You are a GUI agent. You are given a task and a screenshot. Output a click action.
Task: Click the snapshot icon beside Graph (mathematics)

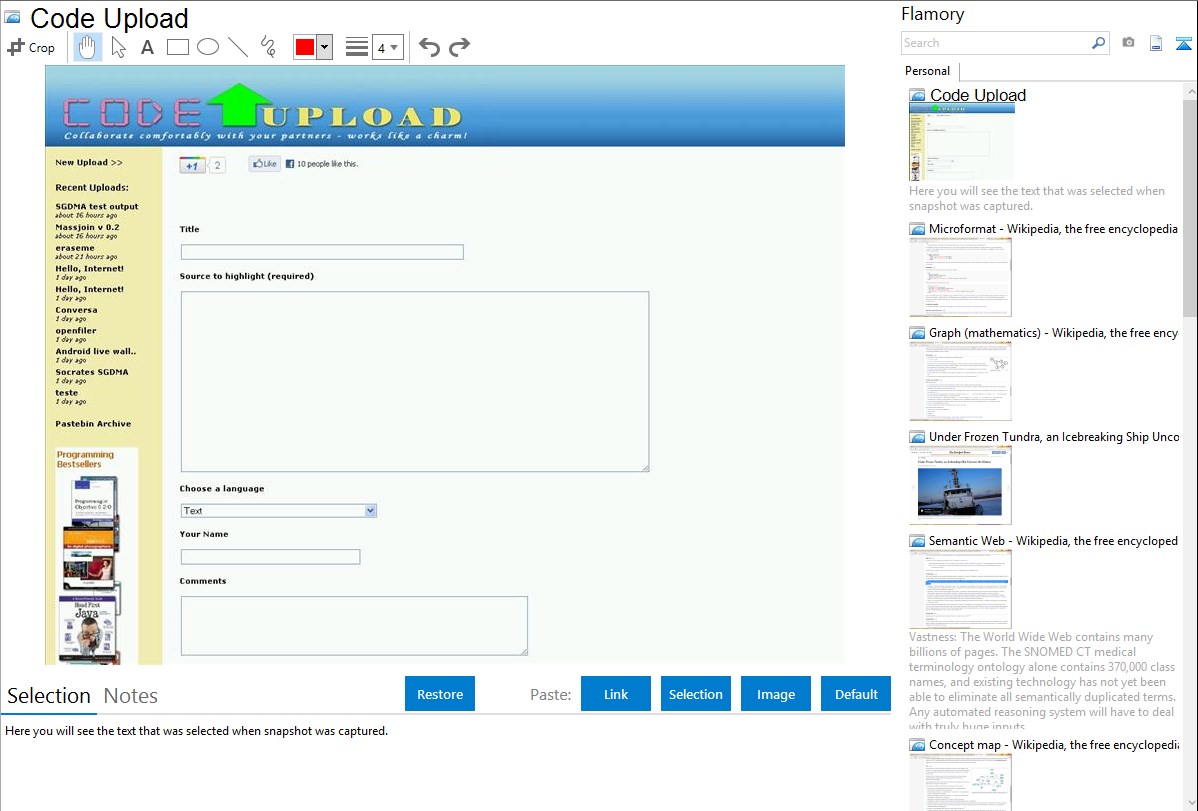coord(917,333)
